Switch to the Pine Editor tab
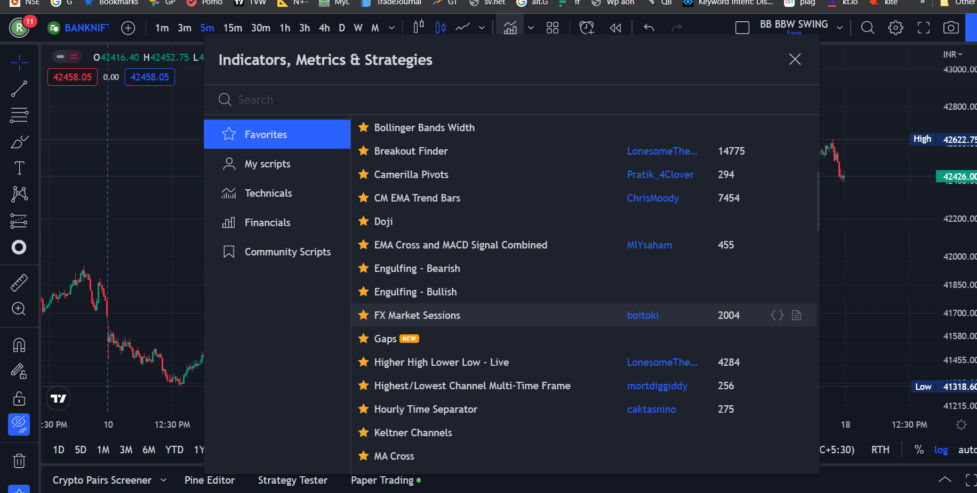The width and height of the screenshot is (977, 493). (209, 480)
